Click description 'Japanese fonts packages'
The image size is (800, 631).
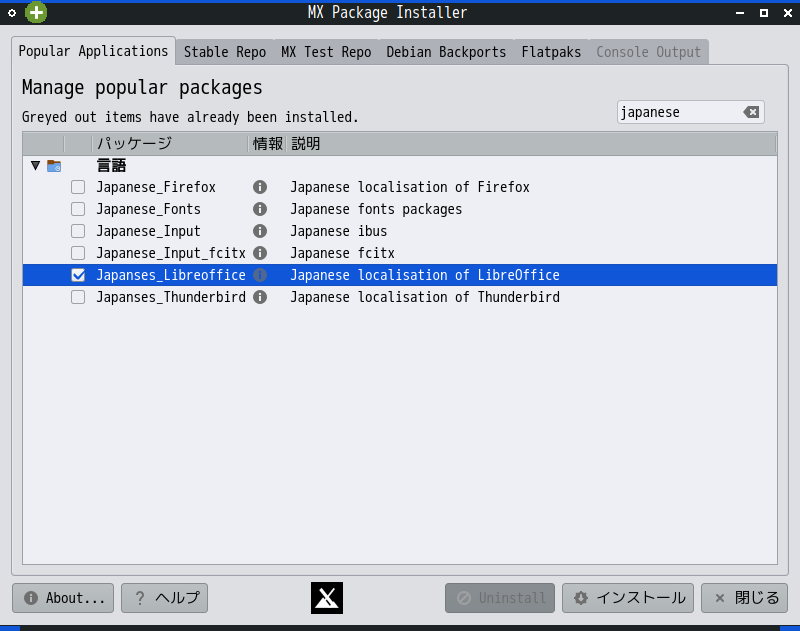click(x=376, y=209)
